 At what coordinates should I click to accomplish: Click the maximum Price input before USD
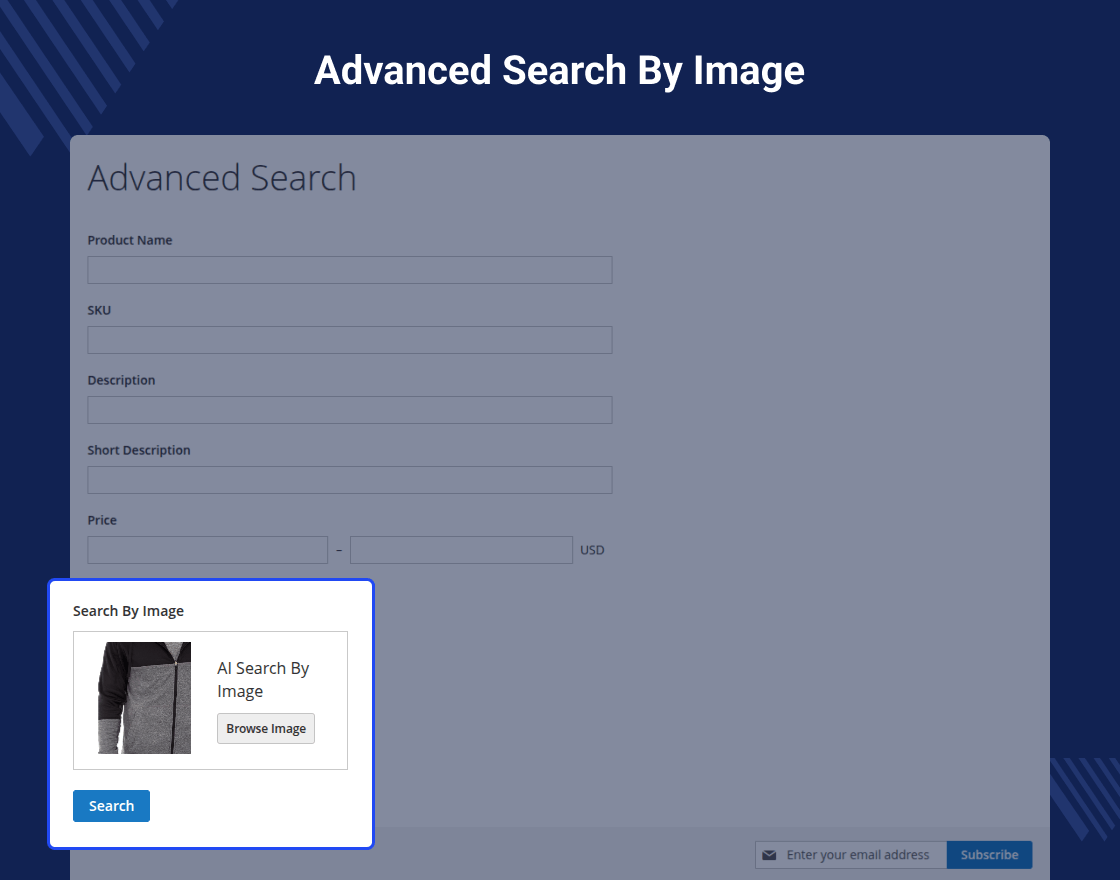click(x=461, y=550)
